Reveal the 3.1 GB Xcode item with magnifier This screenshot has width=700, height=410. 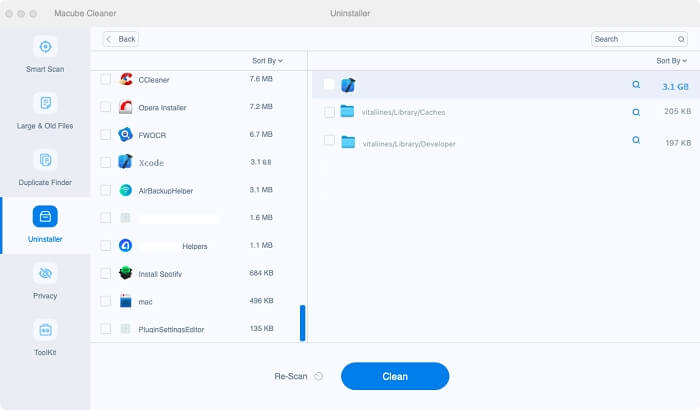636,85
